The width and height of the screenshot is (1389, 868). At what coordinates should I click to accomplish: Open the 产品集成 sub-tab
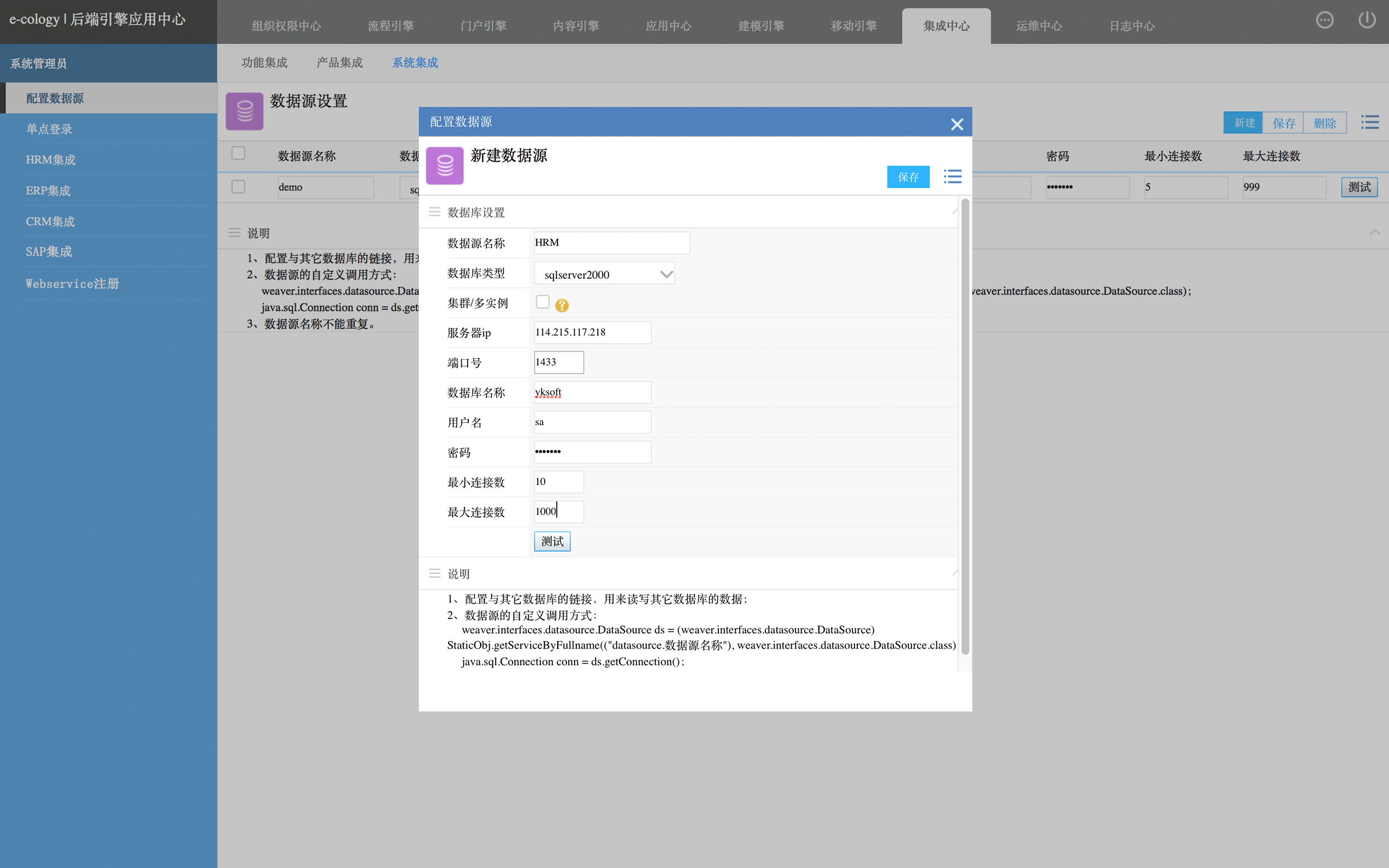pos(339,62)
